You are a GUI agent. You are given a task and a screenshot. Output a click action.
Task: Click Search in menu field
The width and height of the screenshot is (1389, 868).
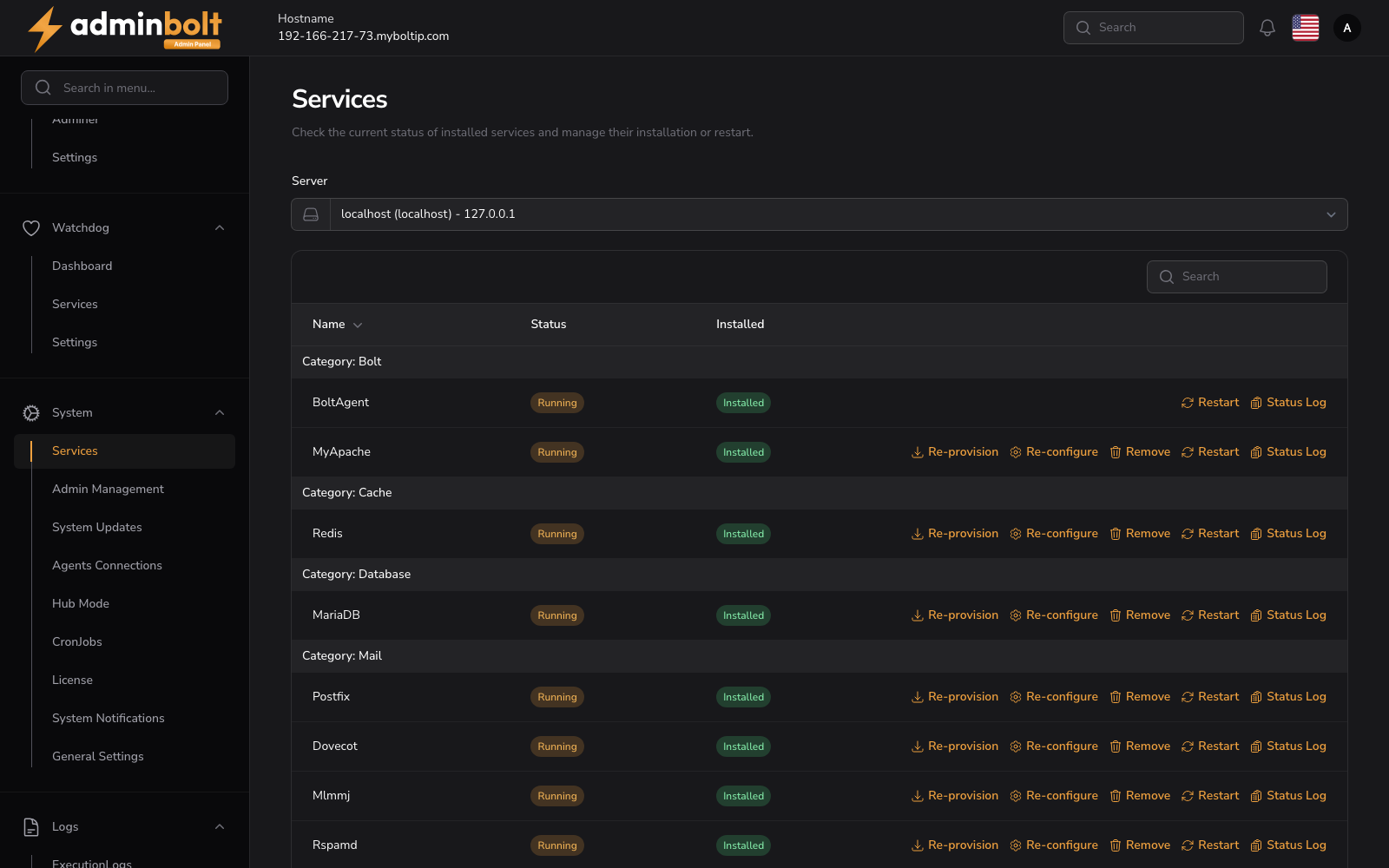coord(124,88)
